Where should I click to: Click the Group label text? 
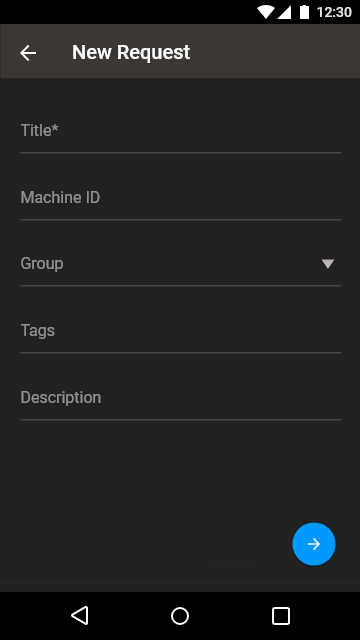tap(42, 264)
